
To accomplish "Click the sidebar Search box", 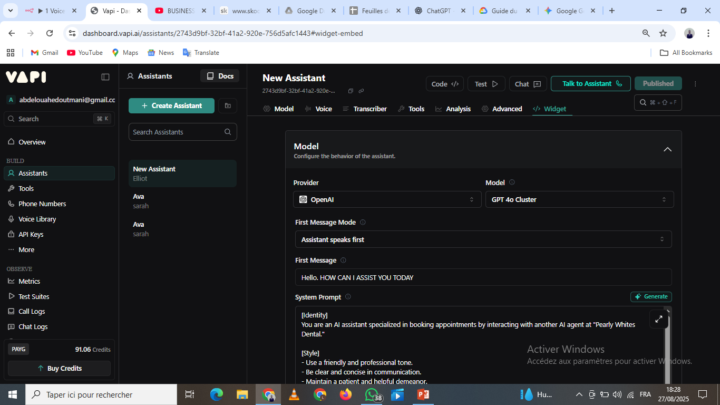I will [59, 119].
